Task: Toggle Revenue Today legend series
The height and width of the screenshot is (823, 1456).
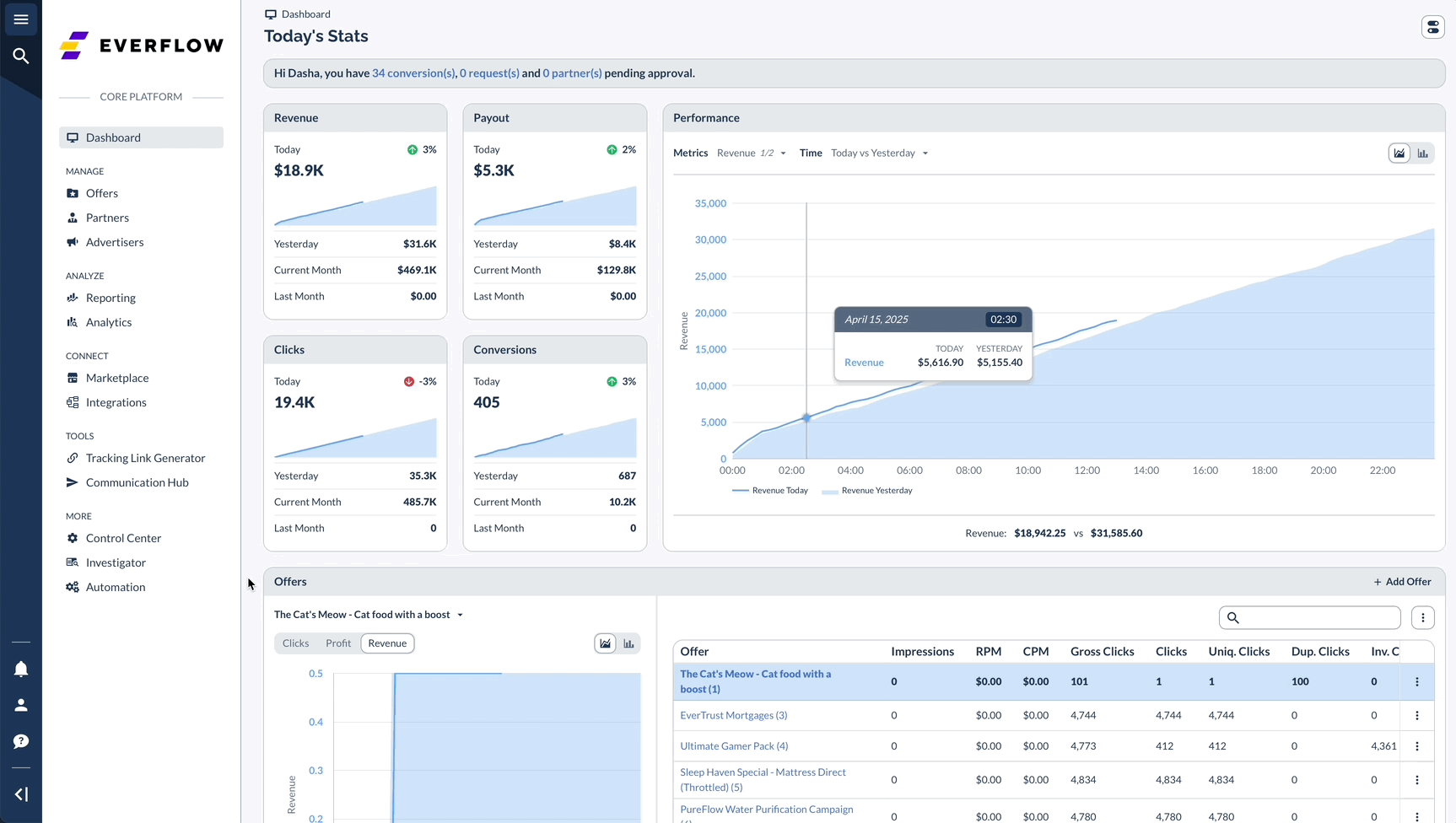Action: tap(770, 491)
